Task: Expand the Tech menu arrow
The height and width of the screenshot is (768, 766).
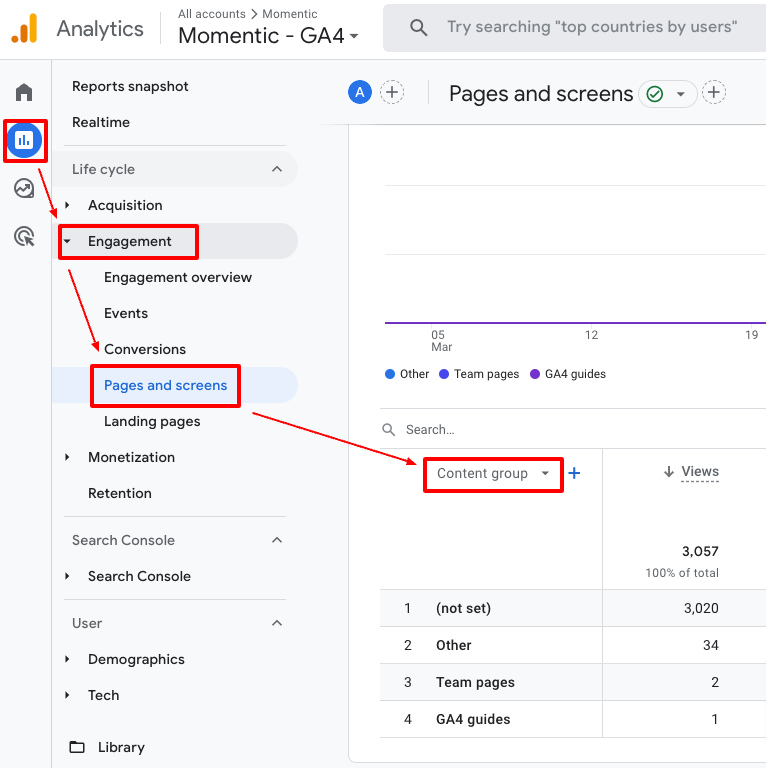Action: click(67, 695)
